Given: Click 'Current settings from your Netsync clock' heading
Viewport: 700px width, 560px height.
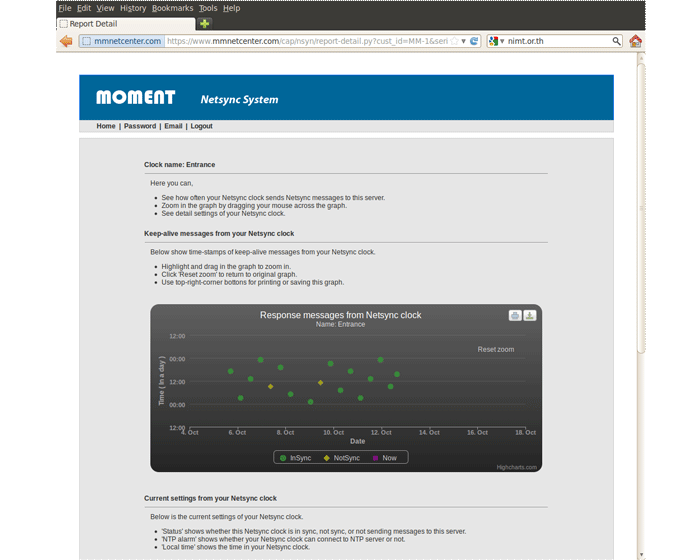Looking at the screenshot, I should (x=210, y=498).
